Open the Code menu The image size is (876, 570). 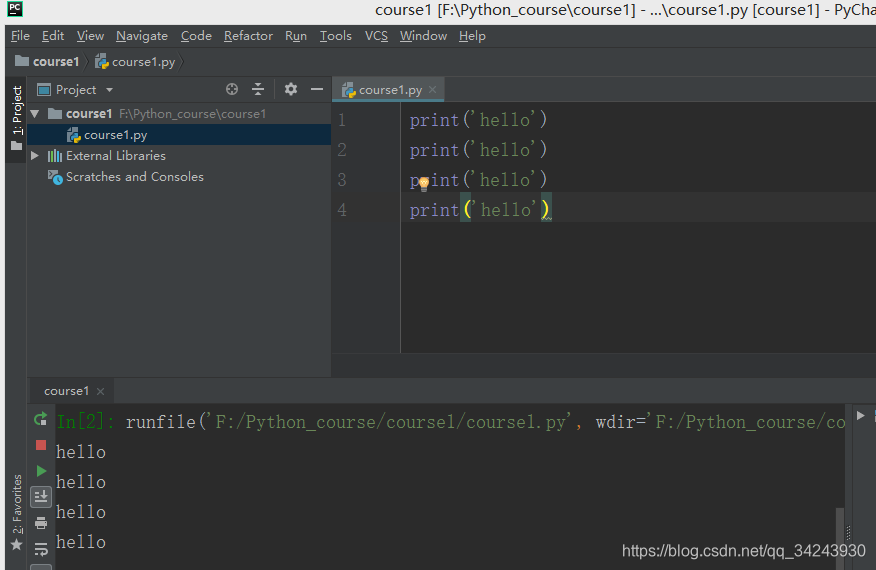[x=196, y=36]
